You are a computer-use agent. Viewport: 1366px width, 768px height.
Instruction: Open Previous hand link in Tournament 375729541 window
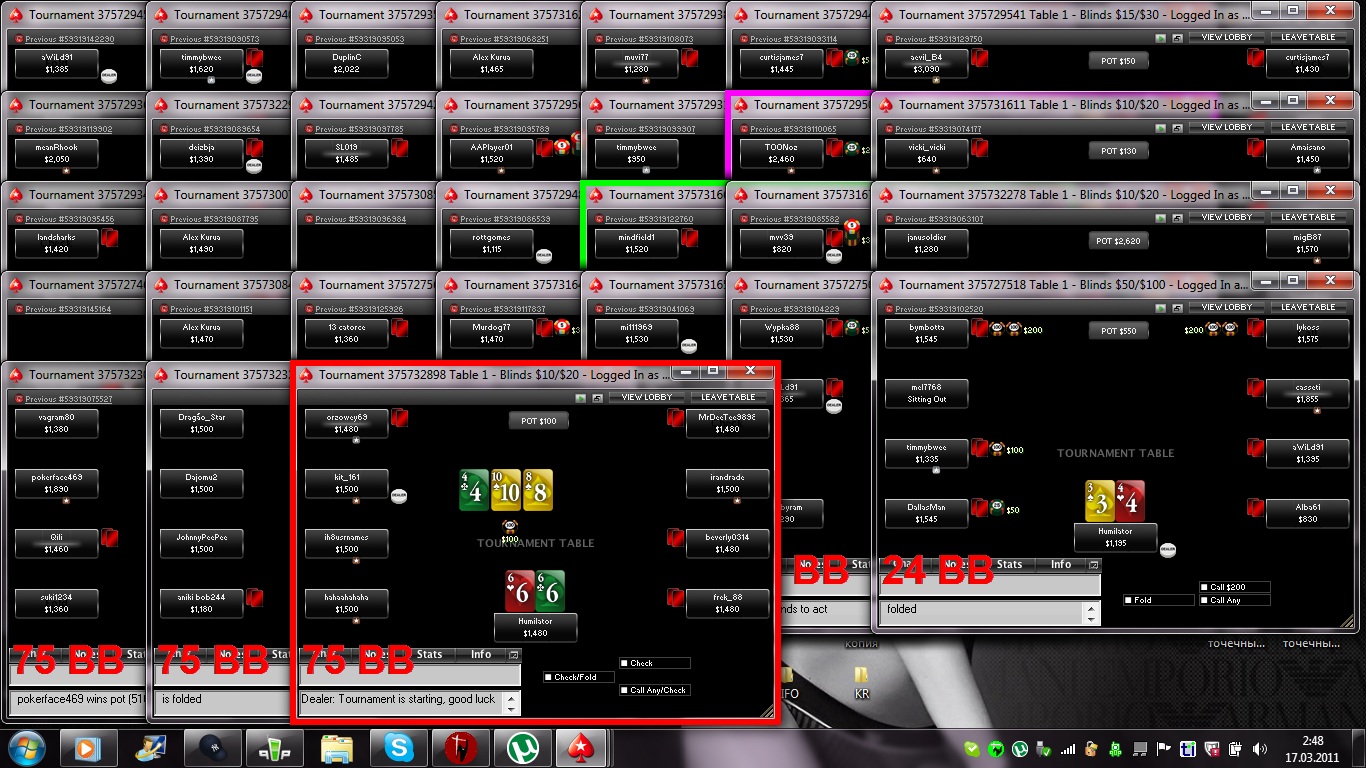(x=939, y=40)
